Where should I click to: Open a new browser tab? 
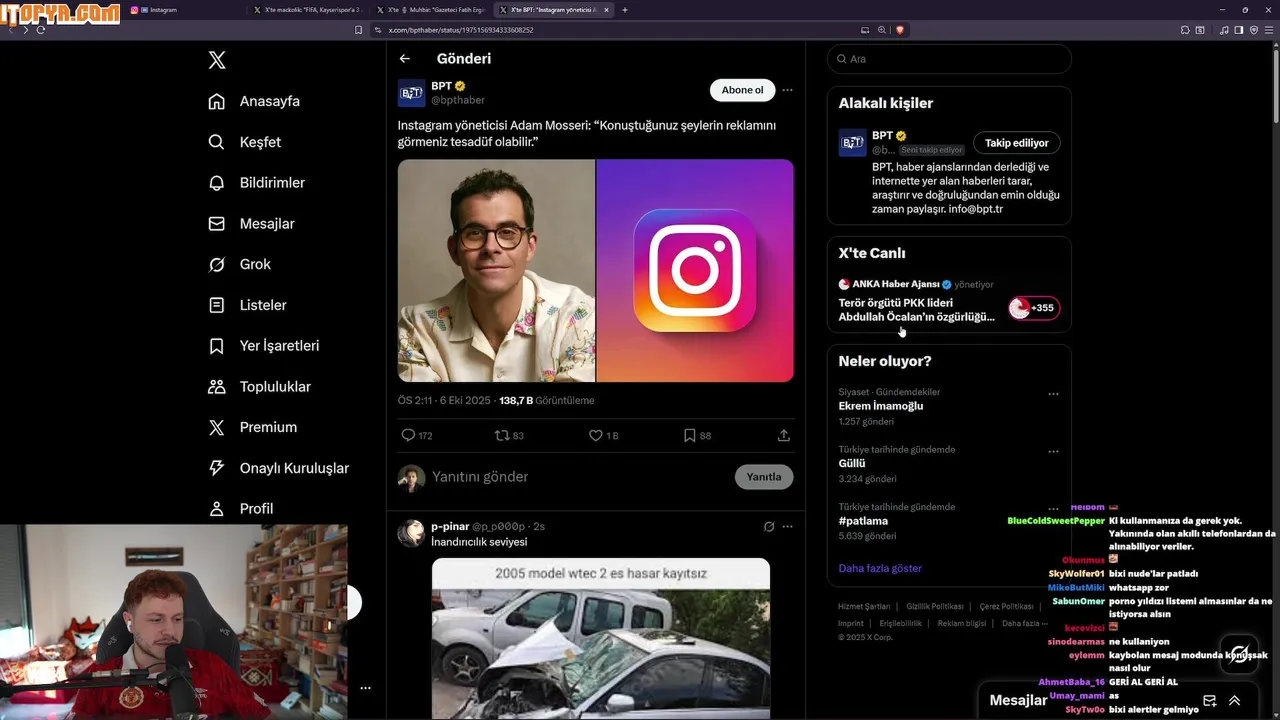(625, 10)
